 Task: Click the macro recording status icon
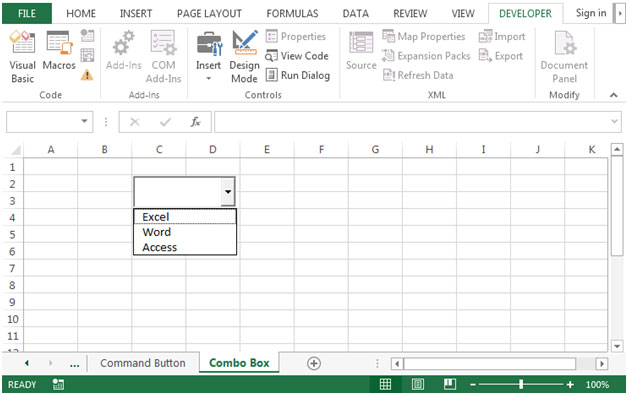(x=58, y=385)
